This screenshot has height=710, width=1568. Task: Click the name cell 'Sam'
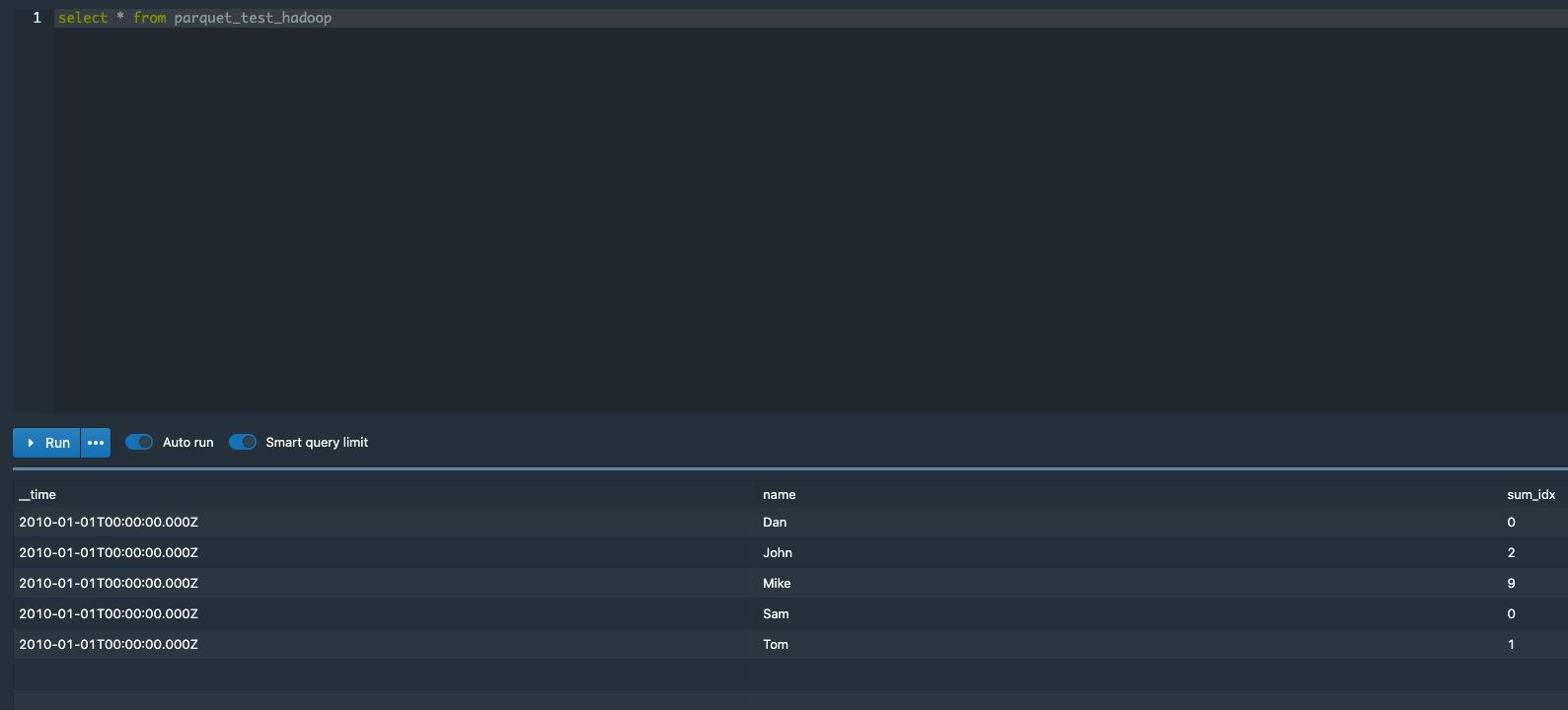776,613
